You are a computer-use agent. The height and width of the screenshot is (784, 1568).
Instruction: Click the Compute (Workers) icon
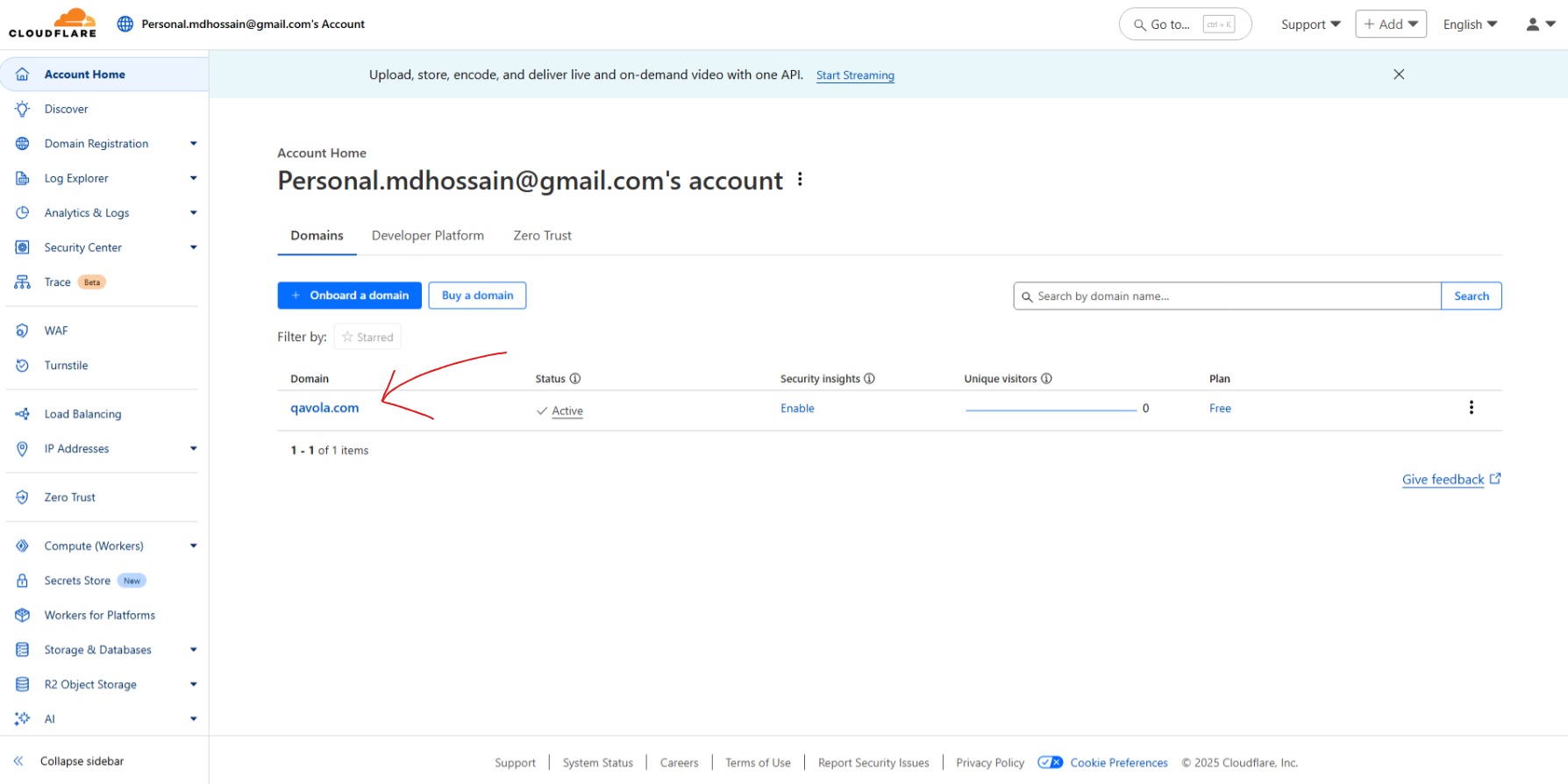pyautogui.click(x=23, y=545)
